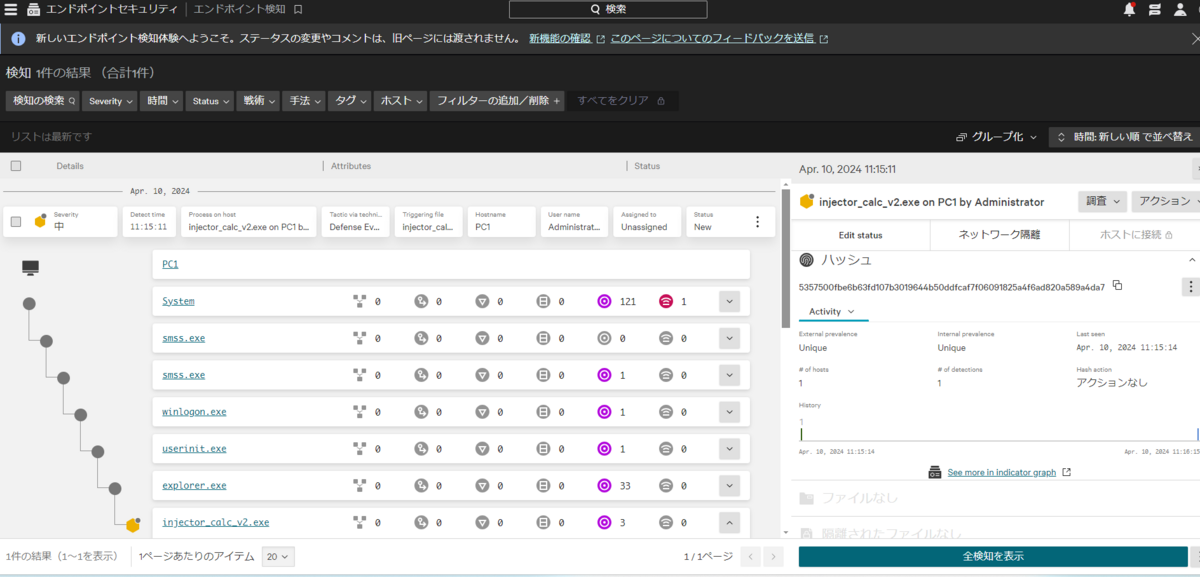Open the three-dot menu beside the hash
The width and height of the screenshot is (1200, 577).
pyautogui.click(x=1190, y=287)
